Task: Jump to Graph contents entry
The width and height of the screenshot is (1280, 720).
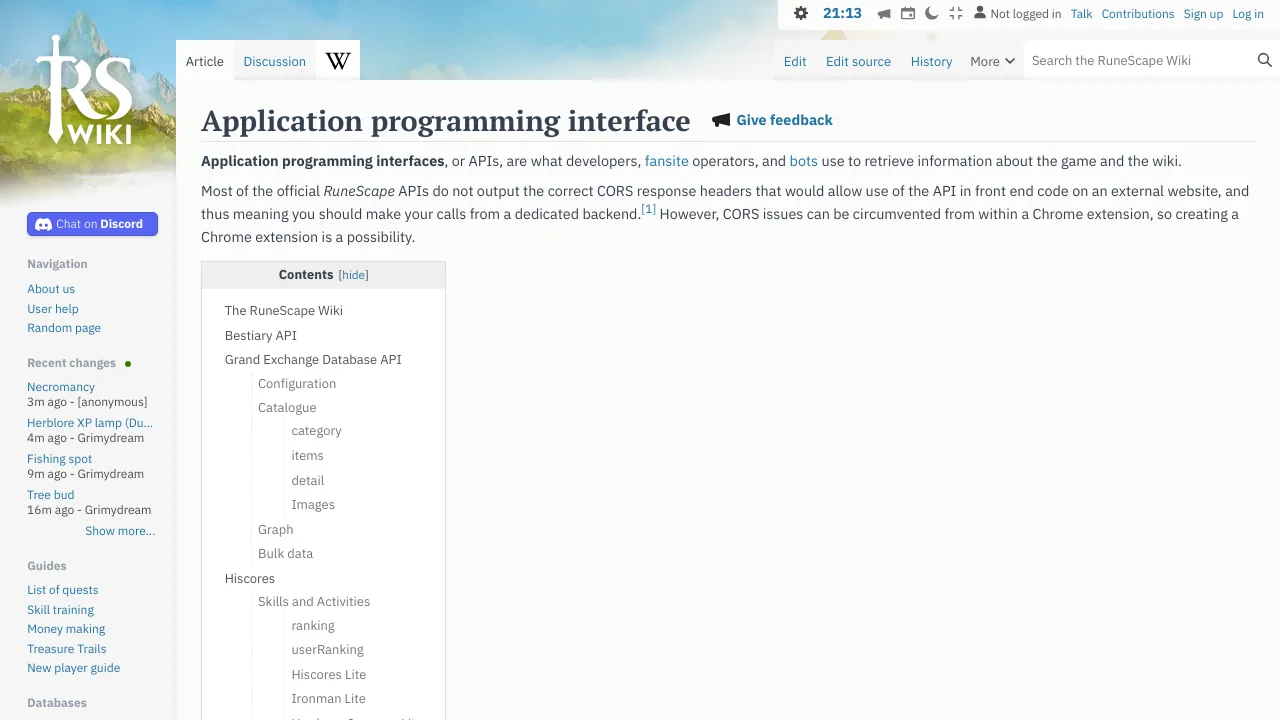Action: coord(276,530)
